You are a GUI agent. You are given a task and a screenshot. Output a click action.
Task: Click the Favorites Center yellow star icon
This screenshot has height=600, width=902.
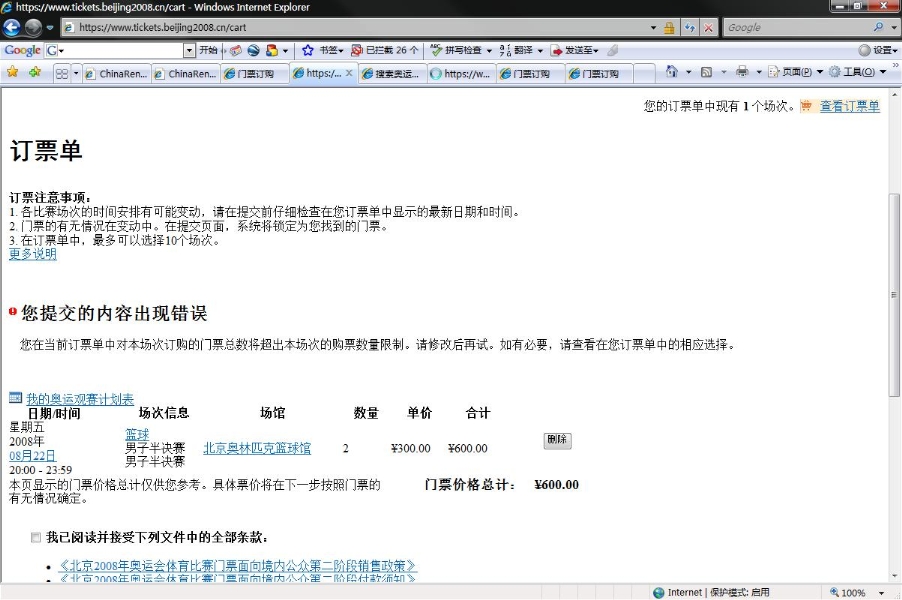coord(12,72)
